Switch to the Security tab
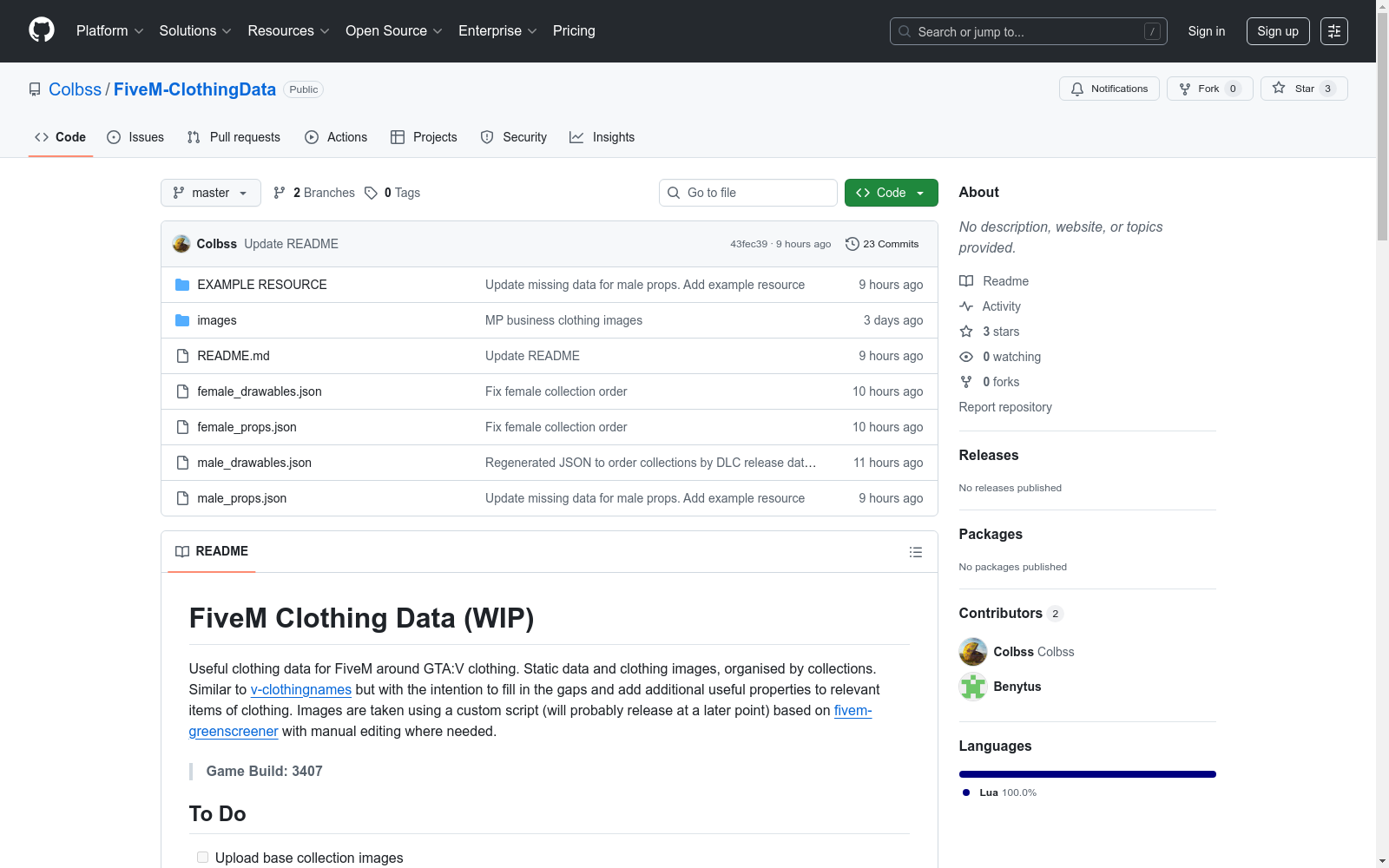This screenshot has width=1389, height=868. tap(514, 137)
